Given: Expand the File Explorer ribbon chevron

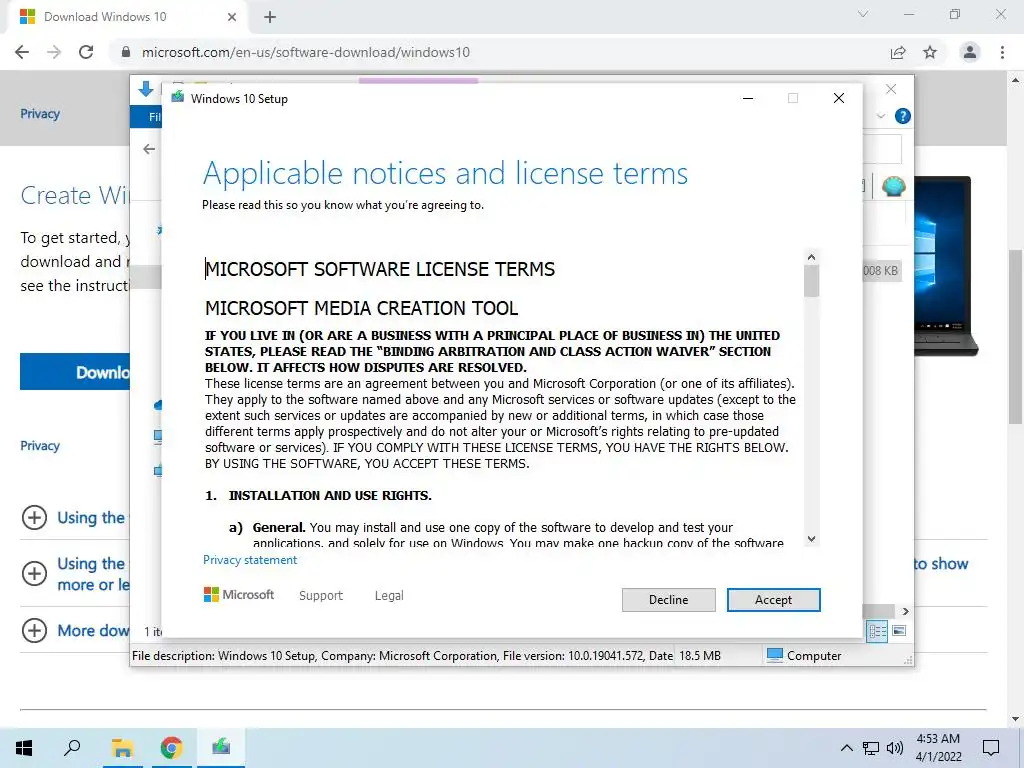Looking at the screenshot, I should click(880, 116).
